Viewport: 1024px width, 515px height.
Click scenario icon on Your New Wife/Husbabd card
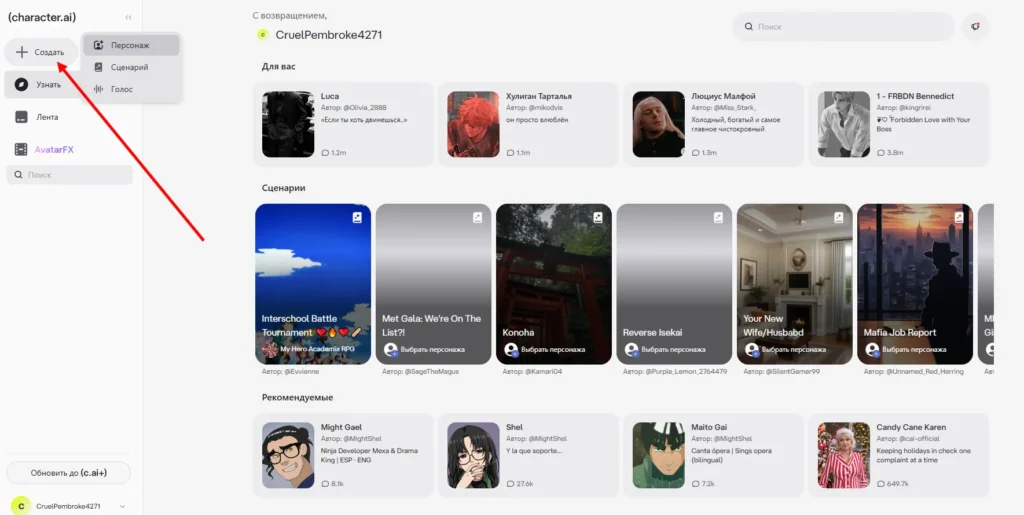[839, 217]
